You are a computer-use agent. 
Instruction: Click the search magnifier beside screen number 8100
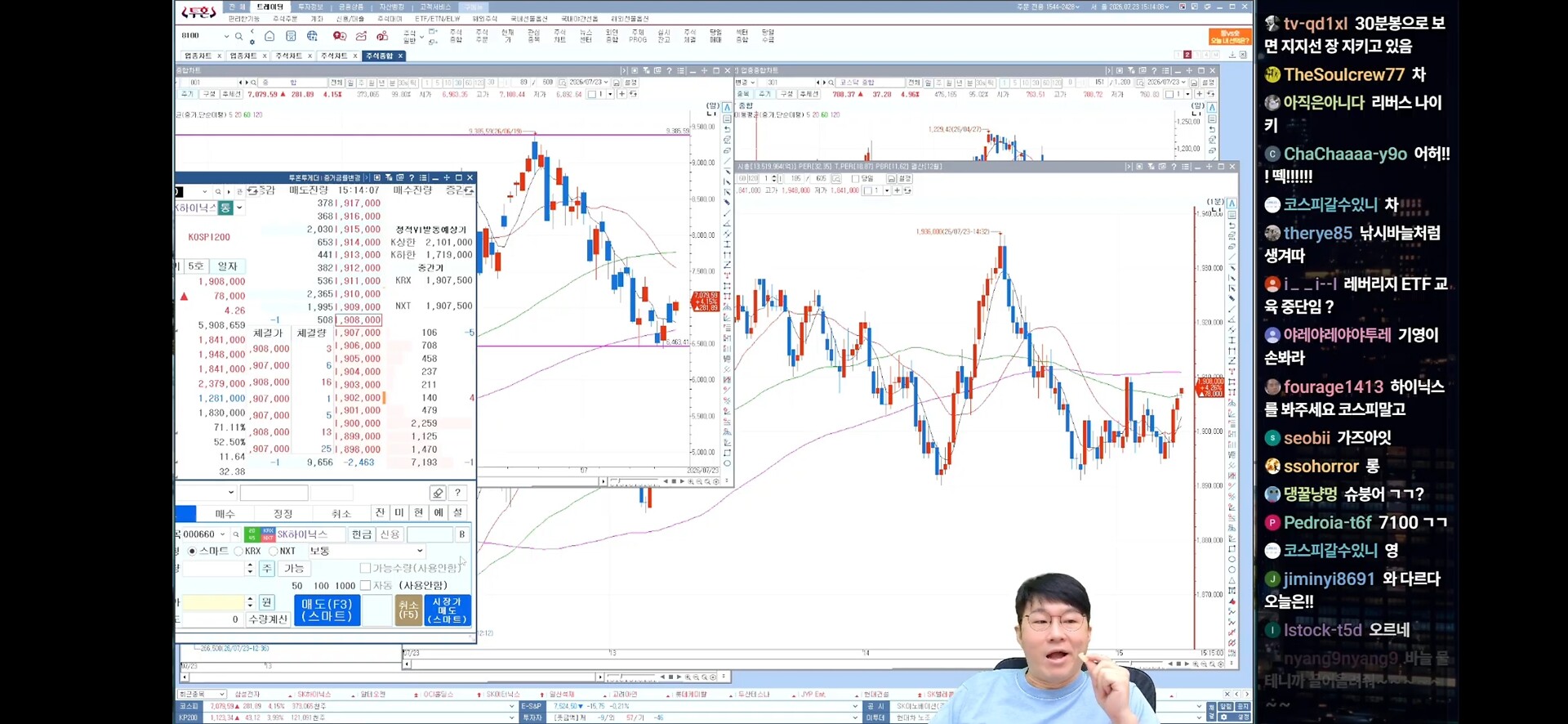(238, 36)
